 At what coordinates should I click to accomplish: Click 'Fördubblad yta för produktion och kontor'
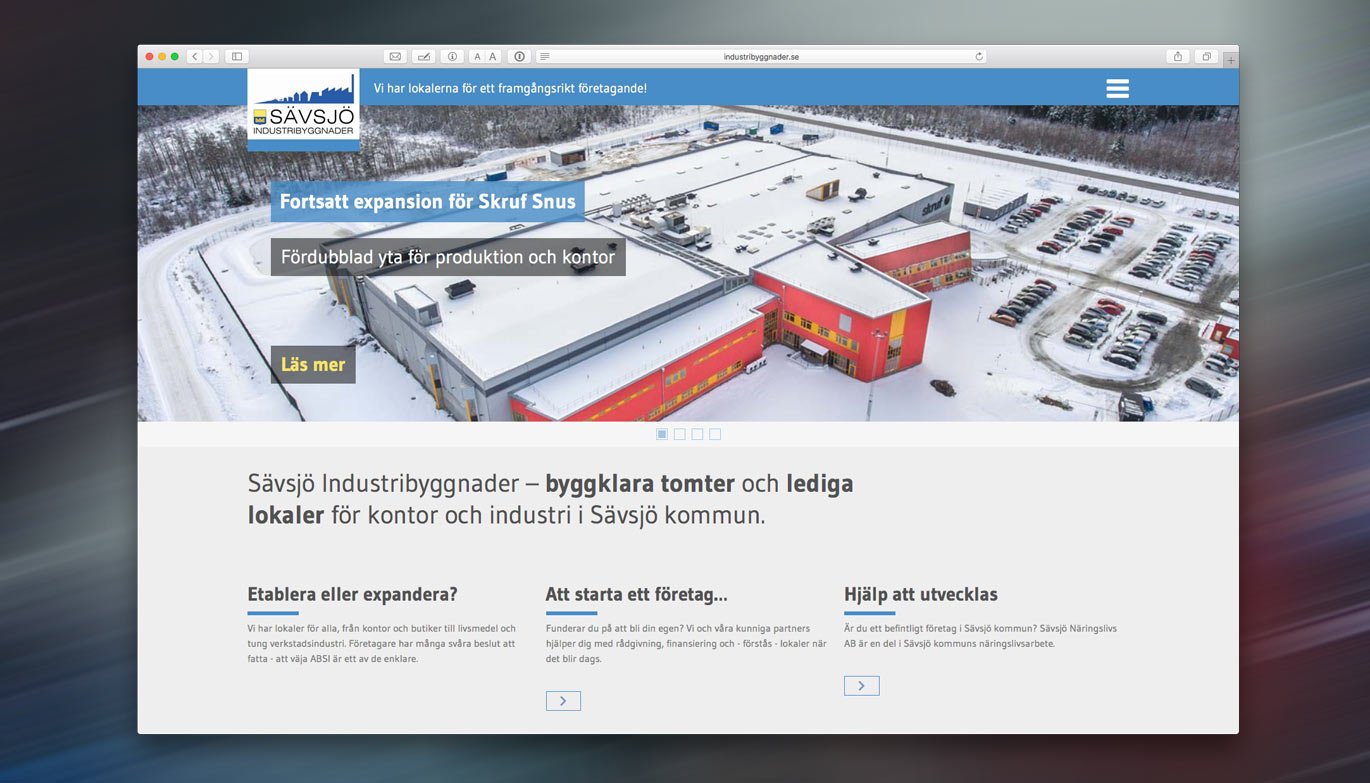click(448, 257)
